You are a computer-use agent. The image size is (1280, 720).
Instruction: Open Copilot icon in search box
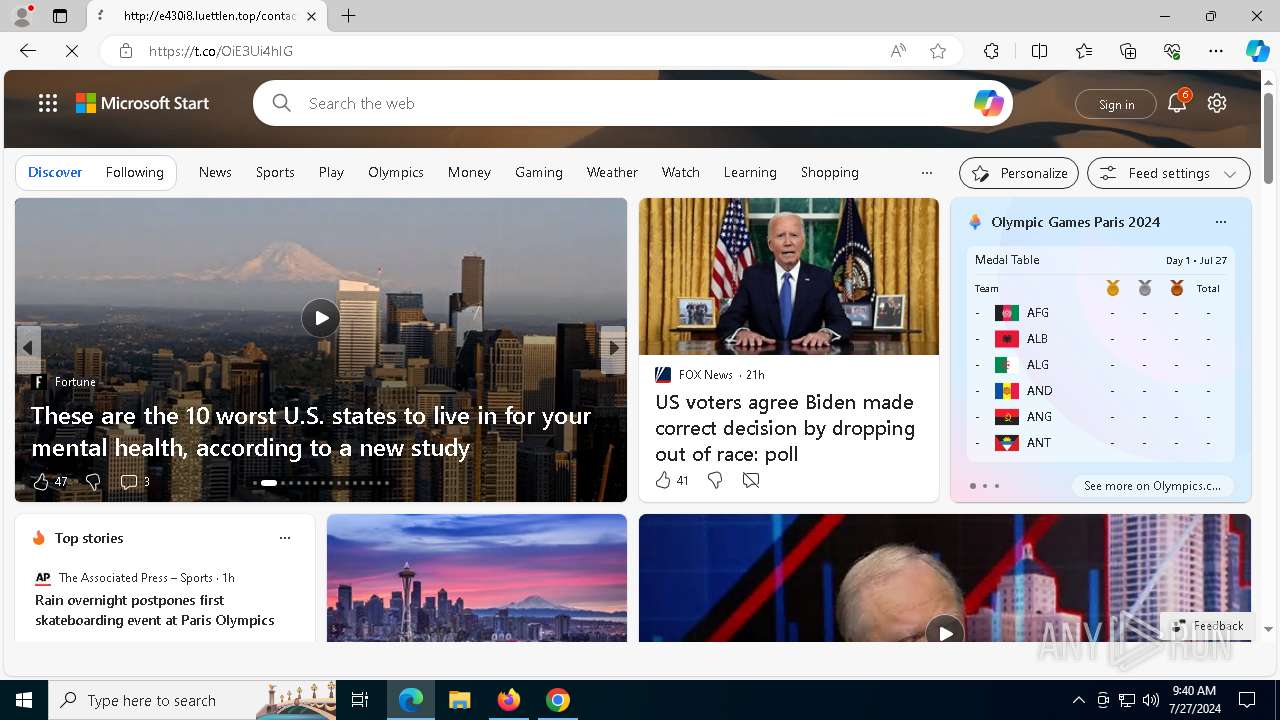pyautogui.click(x=988, y=103)
